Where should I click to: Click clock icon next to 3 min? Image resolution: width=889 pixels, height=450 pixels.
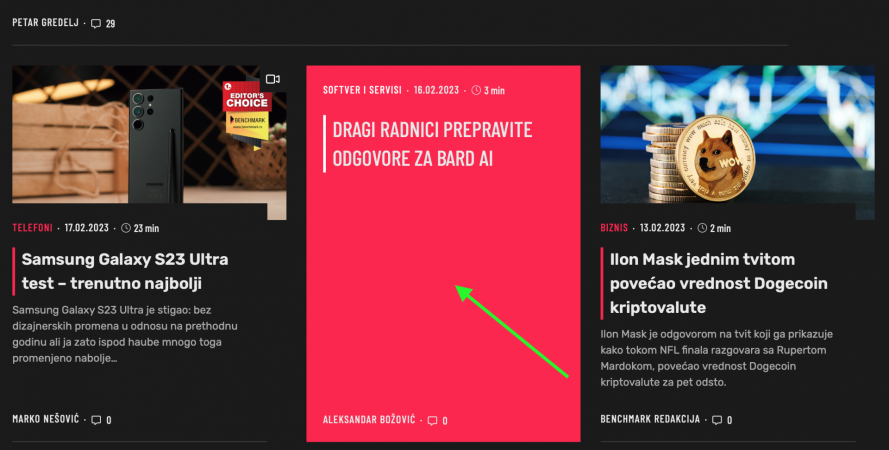[476, 90]
